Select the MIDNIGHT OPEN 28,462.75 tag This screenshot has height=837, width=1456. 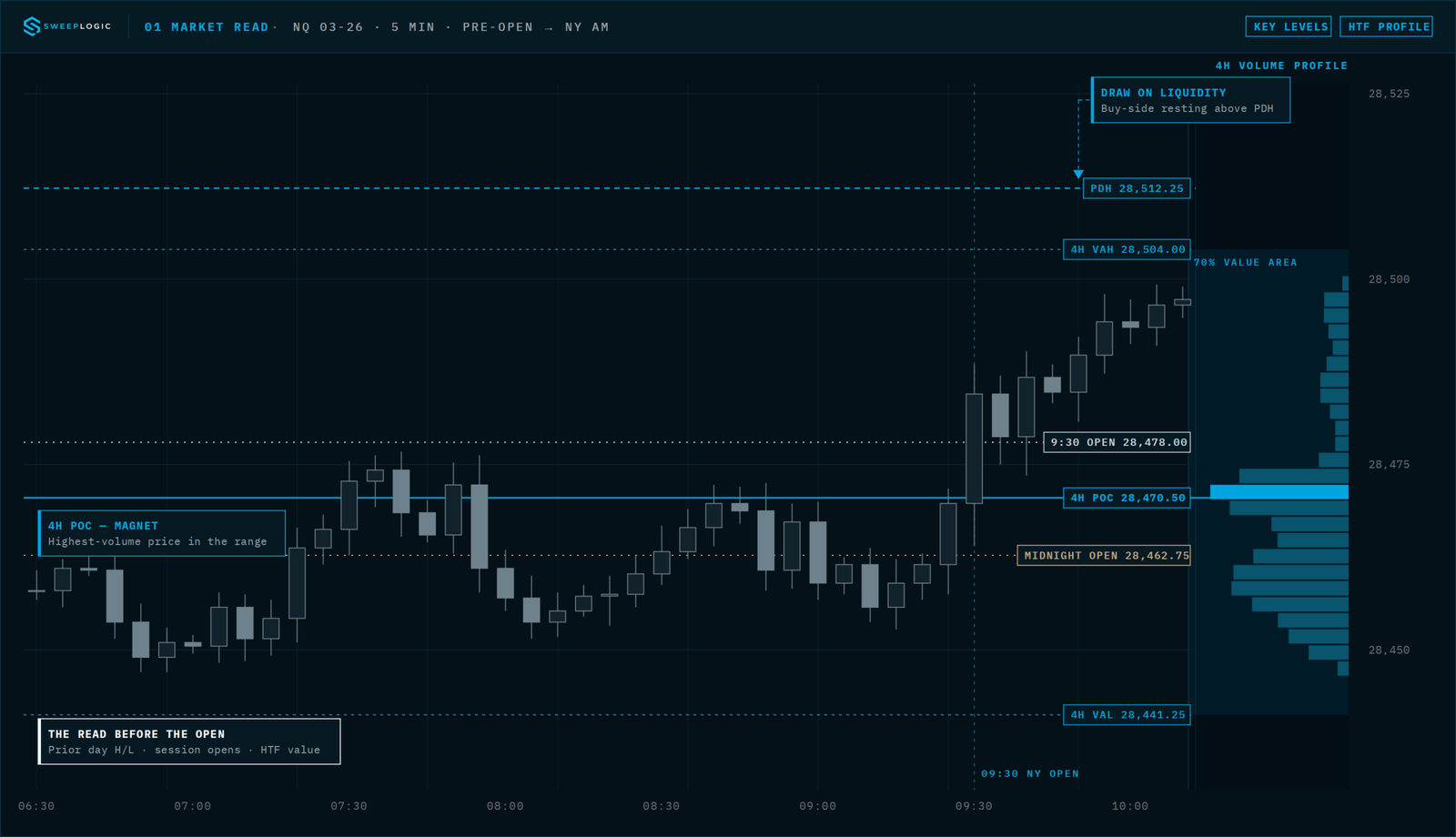click(1104, 555)
